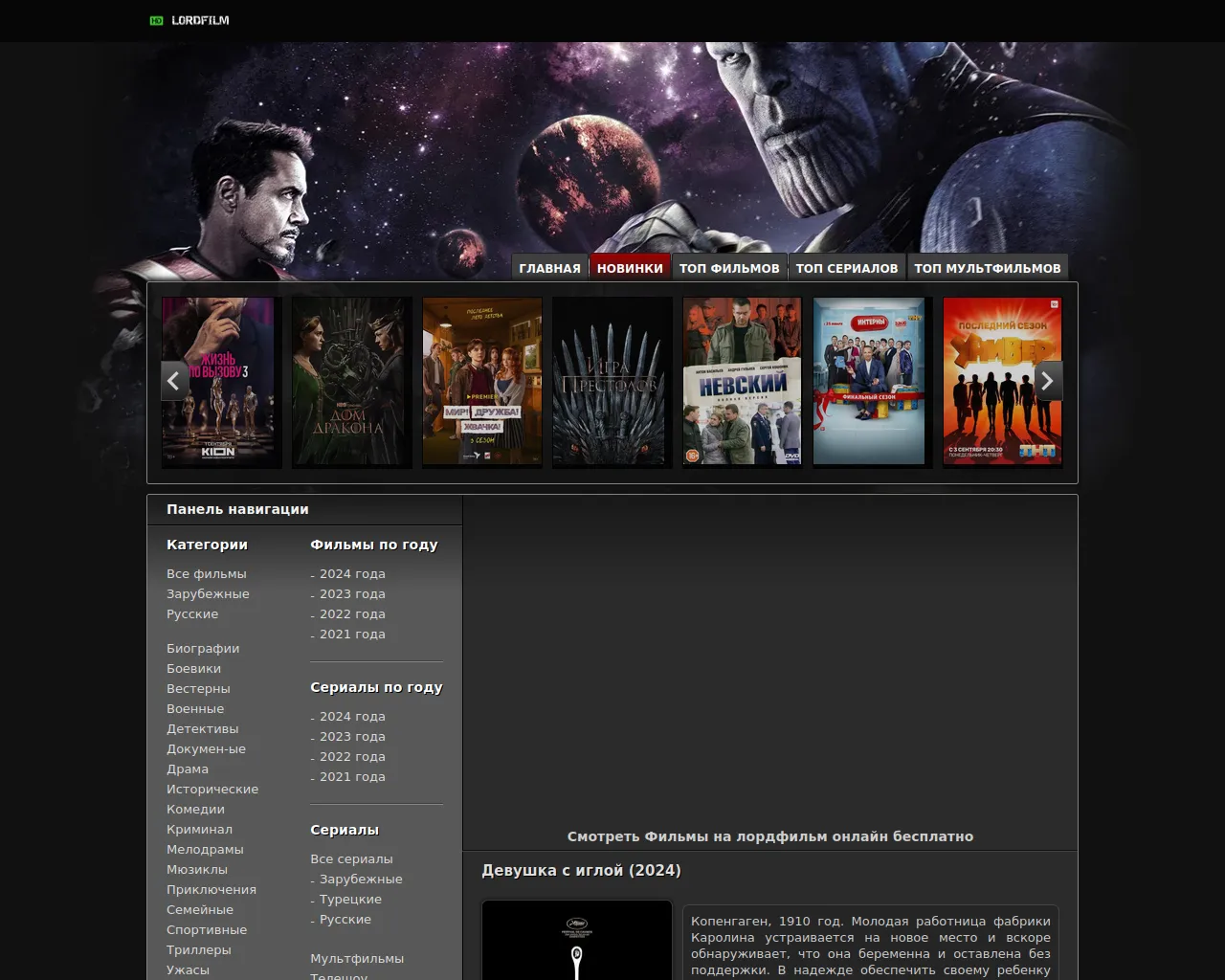View series from 2023 года
1225x980 pixels.
coord(352,737)
